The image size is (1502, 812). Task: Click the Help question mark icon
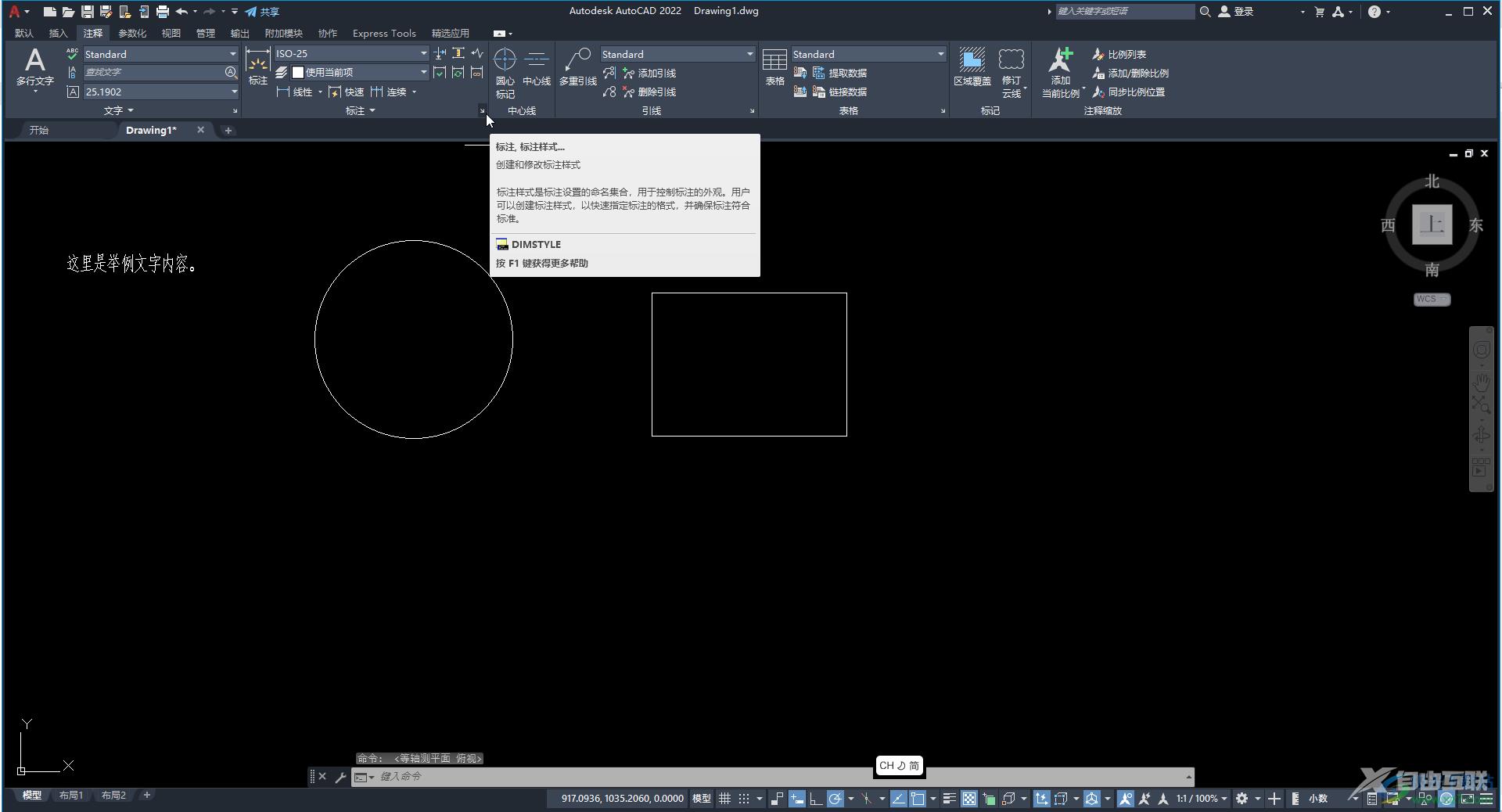click(x=1374, y=12)
